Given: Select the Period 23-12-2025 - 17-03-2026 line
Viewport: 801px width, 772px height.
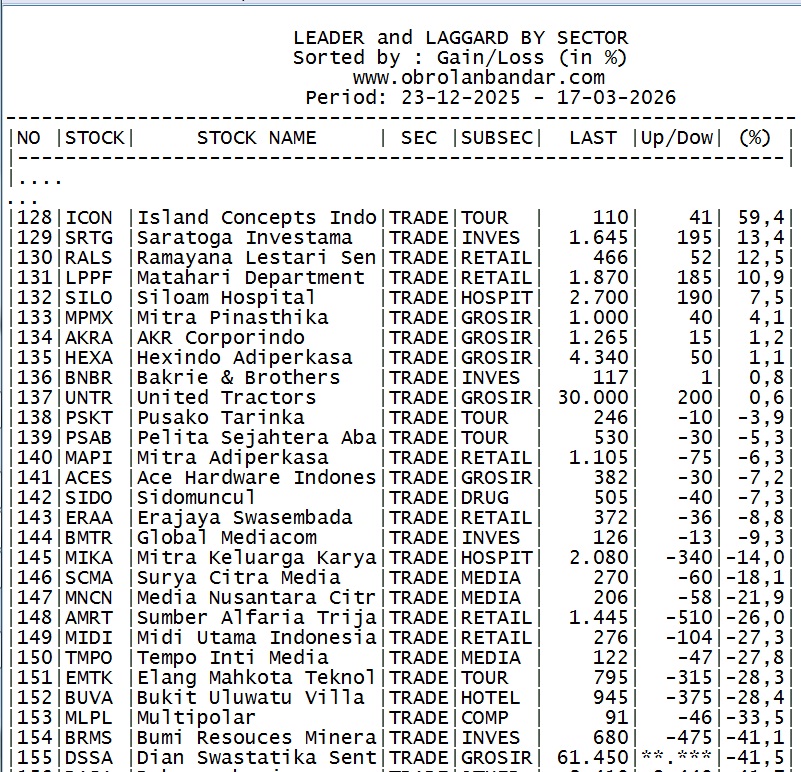Looking at the screenshot, I should tap(490, 98).
